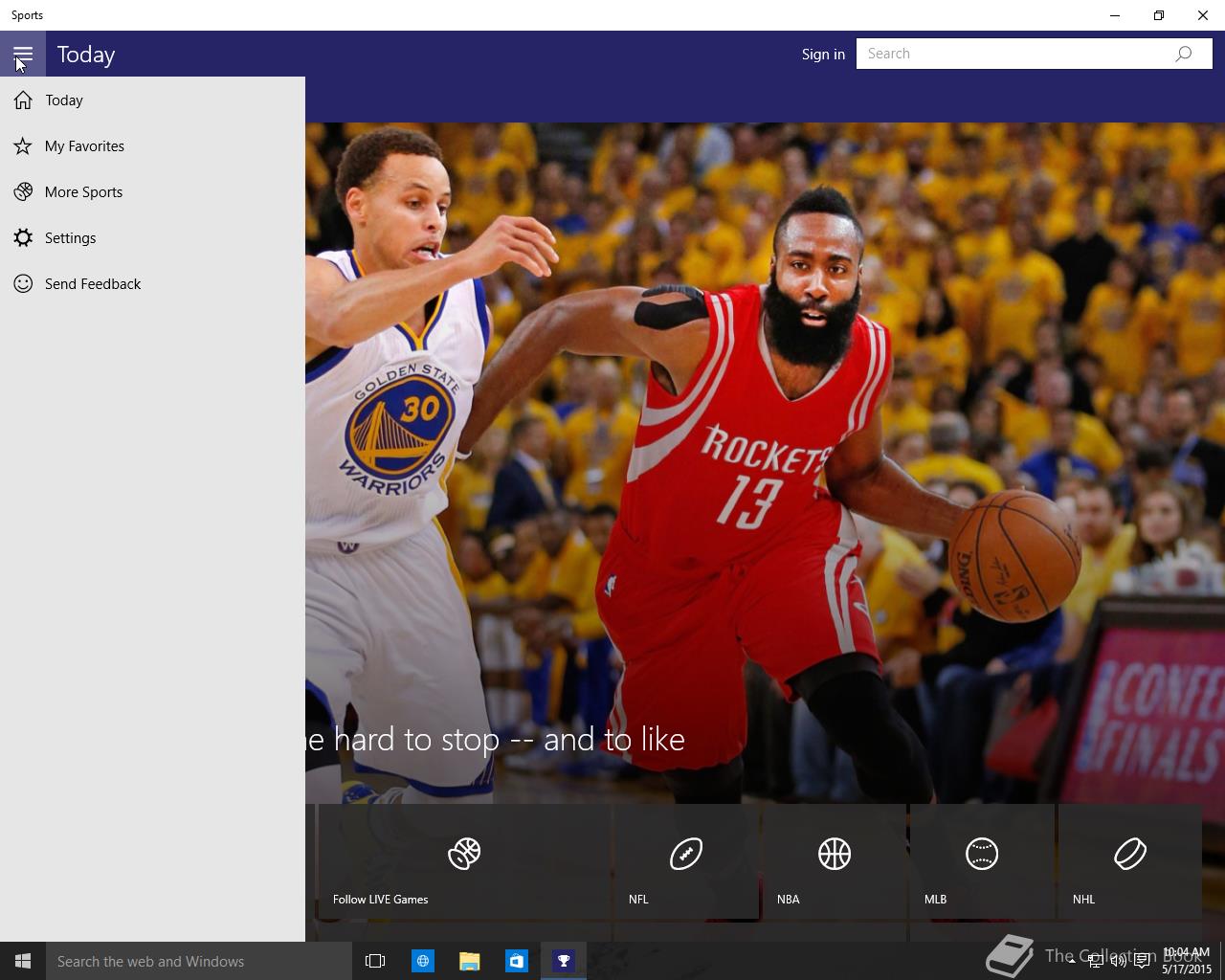Open My Favorites menu entry
Image resolution: width=1225 pixels, height=980 pixels.
[152, 146]
